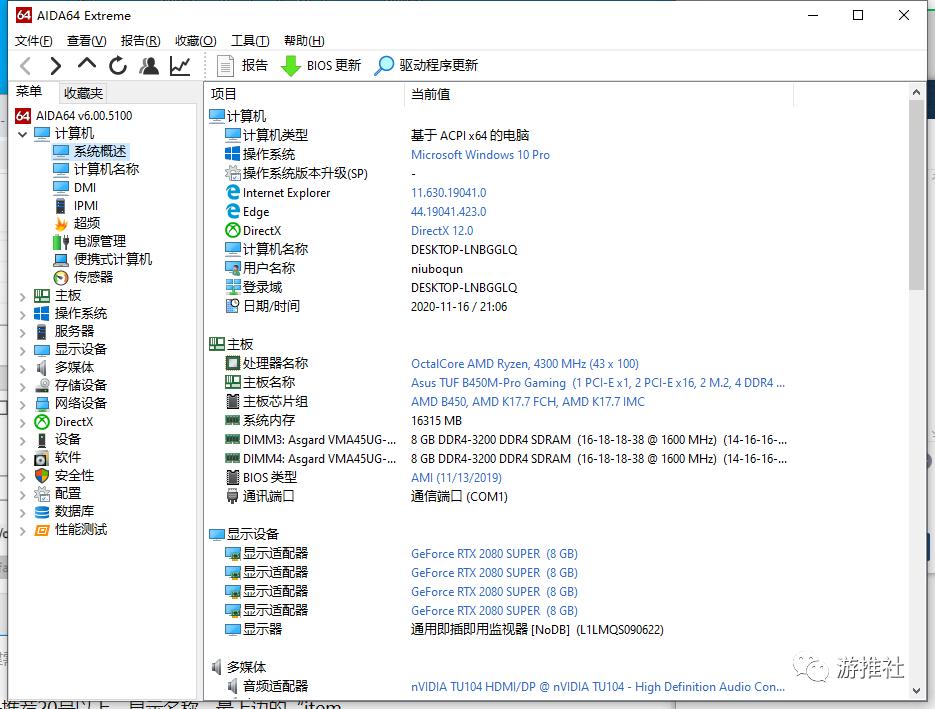Collapse the 计算机 tree branch
This screenshot has height=709, width=935.
point(22,133)
